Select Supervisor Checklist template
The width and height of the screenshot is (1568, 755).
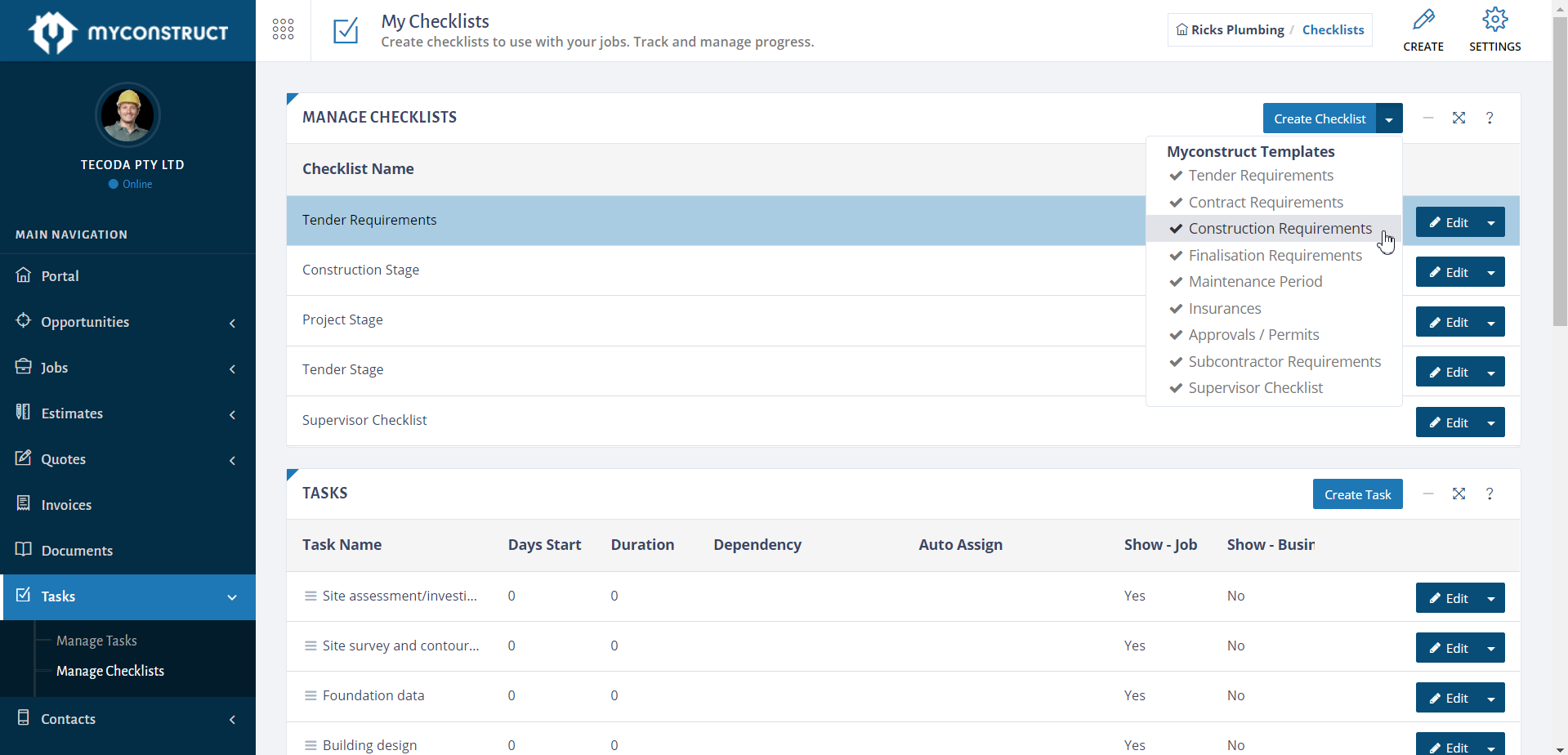(x=1274, y=388)
